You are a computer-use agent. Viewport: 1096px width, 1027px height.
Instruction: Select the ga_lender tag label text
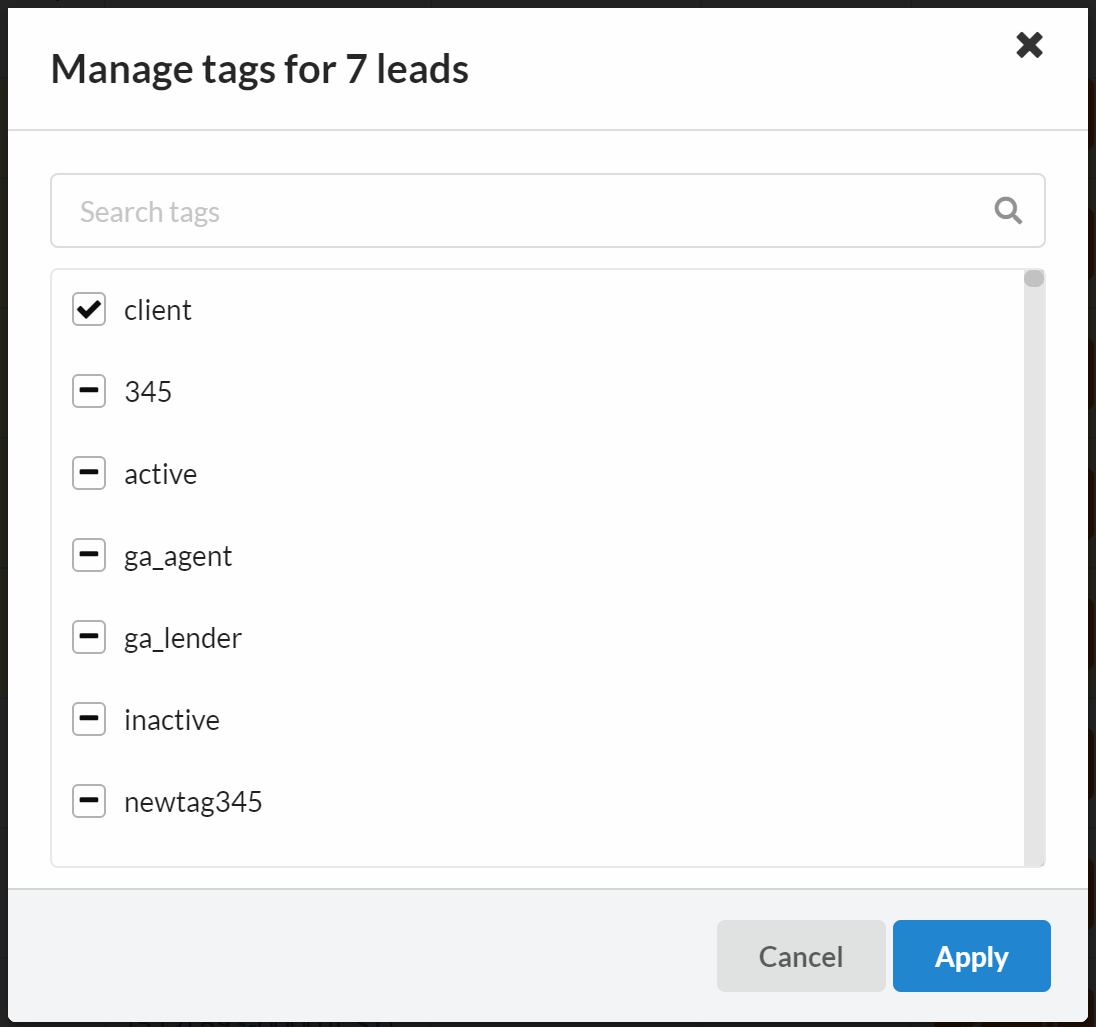click(181, 637)
